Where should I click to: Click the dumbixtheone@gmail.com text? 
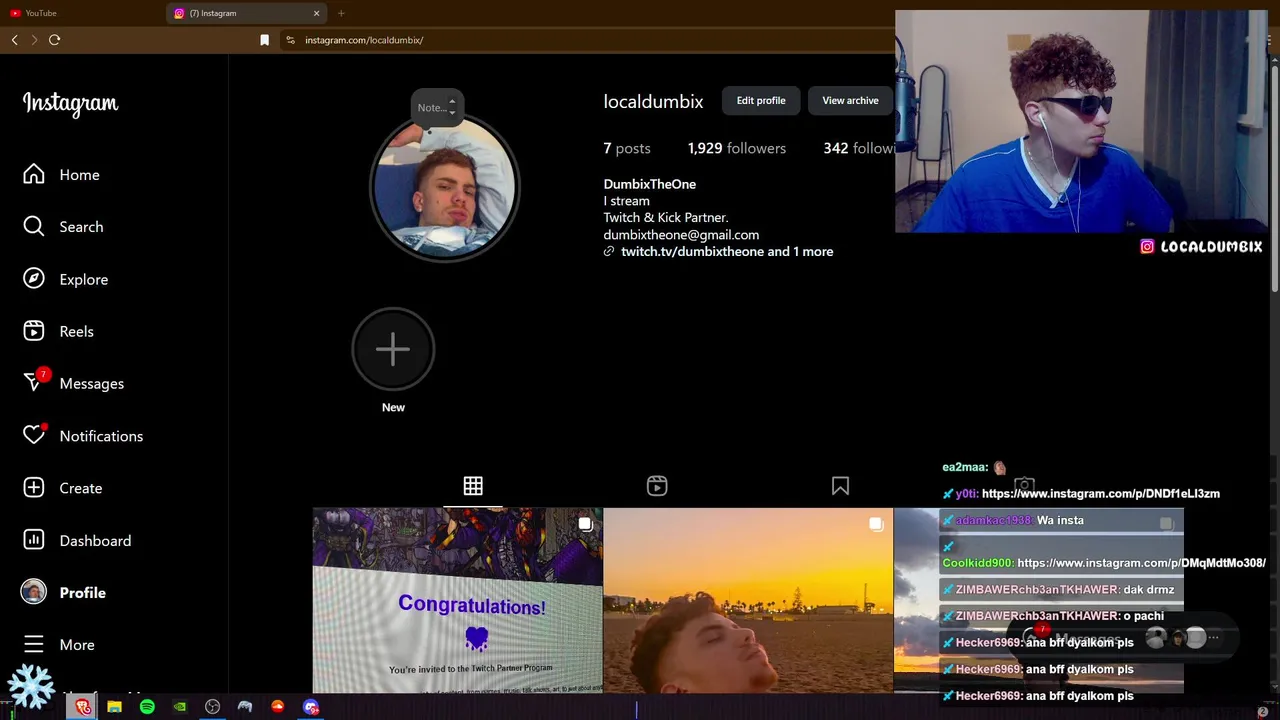[x=681, y=235]
